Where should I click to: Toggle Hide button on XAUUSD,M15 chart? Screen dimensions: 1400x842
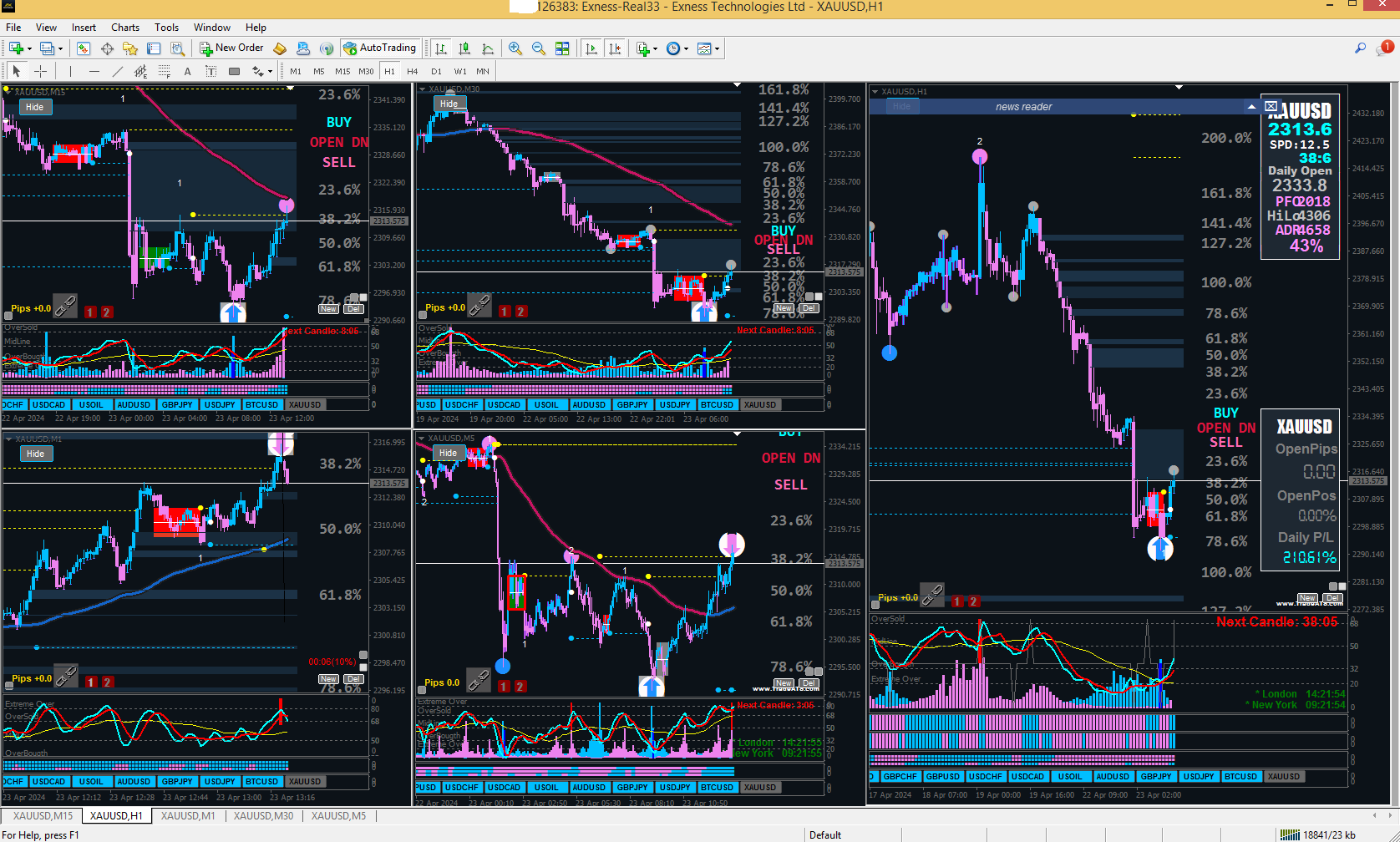[x=34, y=107]
